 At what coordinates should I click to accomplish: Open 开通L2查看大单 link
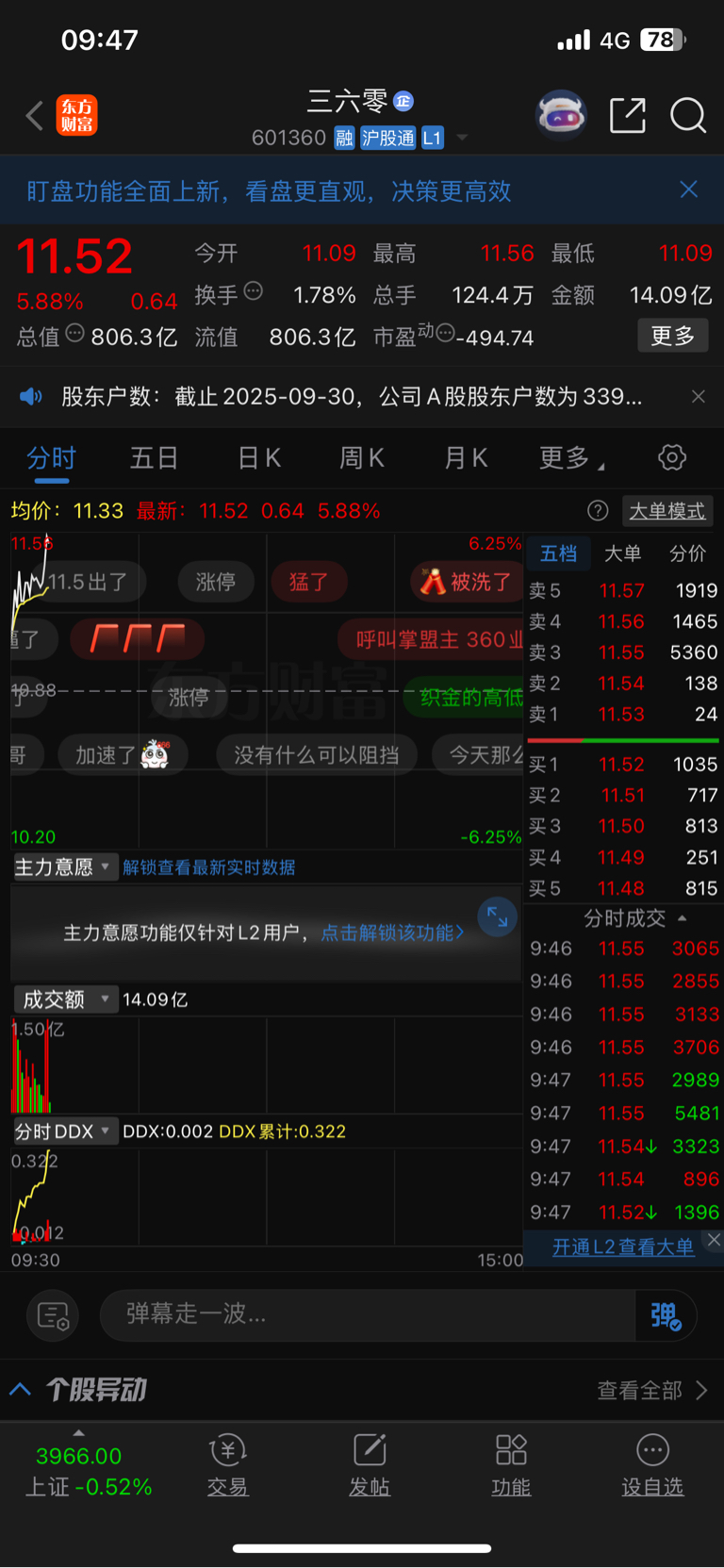coord(622,1247)
